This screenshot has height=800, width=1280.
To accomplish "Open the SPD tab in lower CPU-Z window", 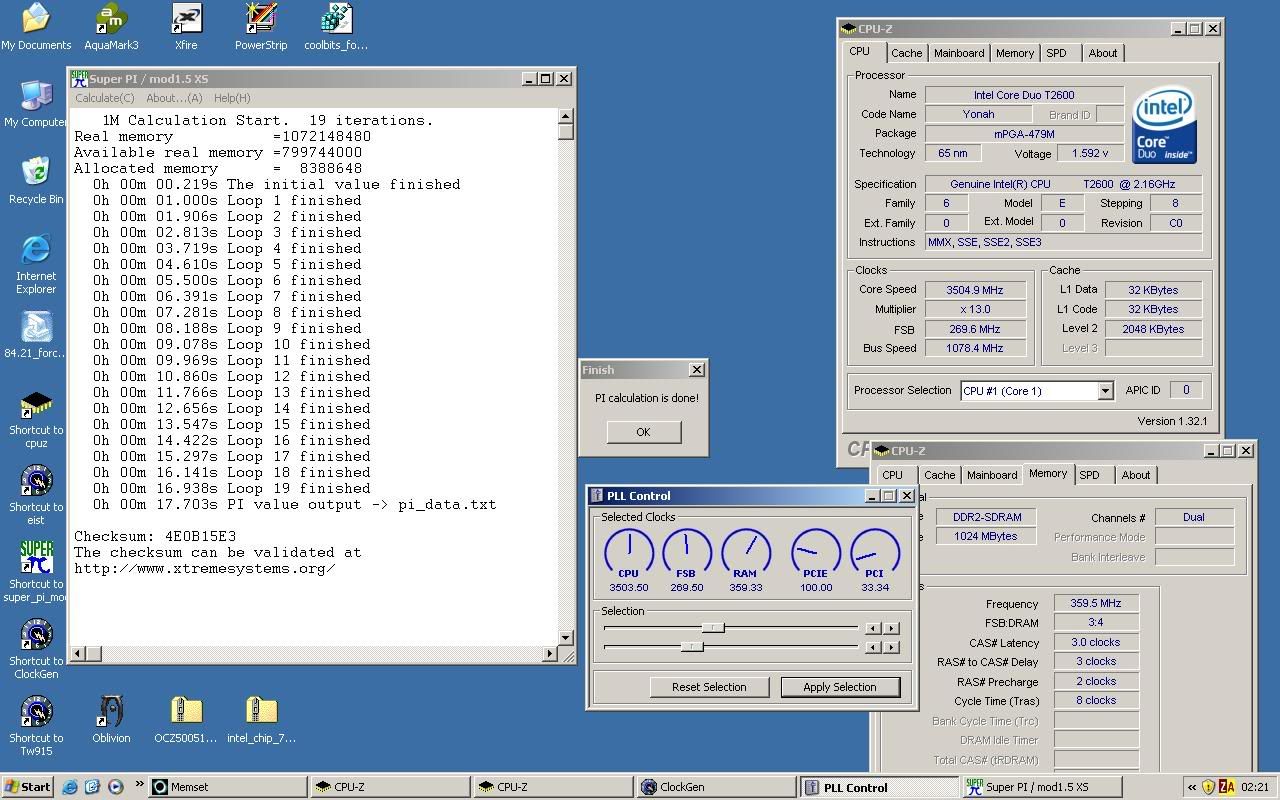I will pos(1089,475).
